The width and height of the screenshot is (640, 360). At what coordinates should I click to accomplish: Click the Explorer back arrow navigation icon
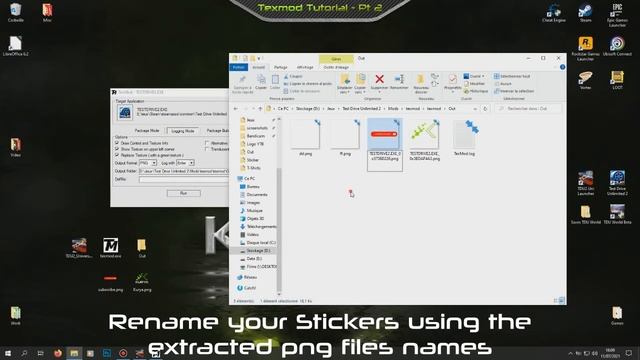tap(236, 109)
